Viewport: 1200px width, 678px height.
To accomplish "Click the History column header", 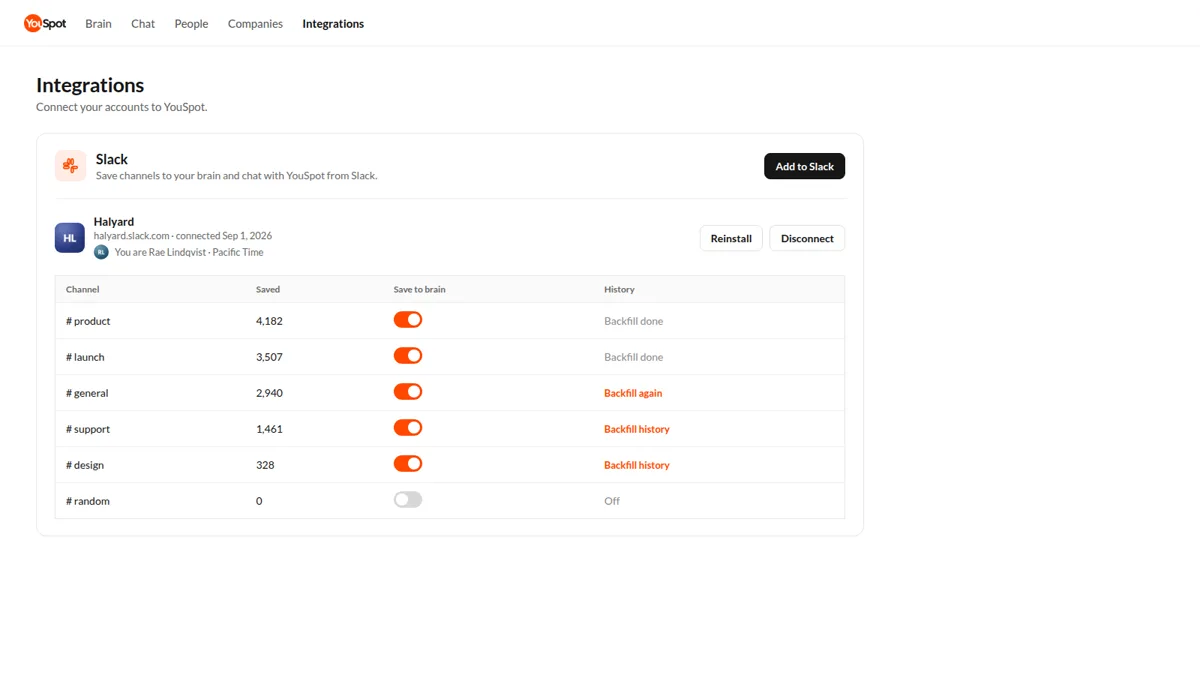I will point(619,289).
